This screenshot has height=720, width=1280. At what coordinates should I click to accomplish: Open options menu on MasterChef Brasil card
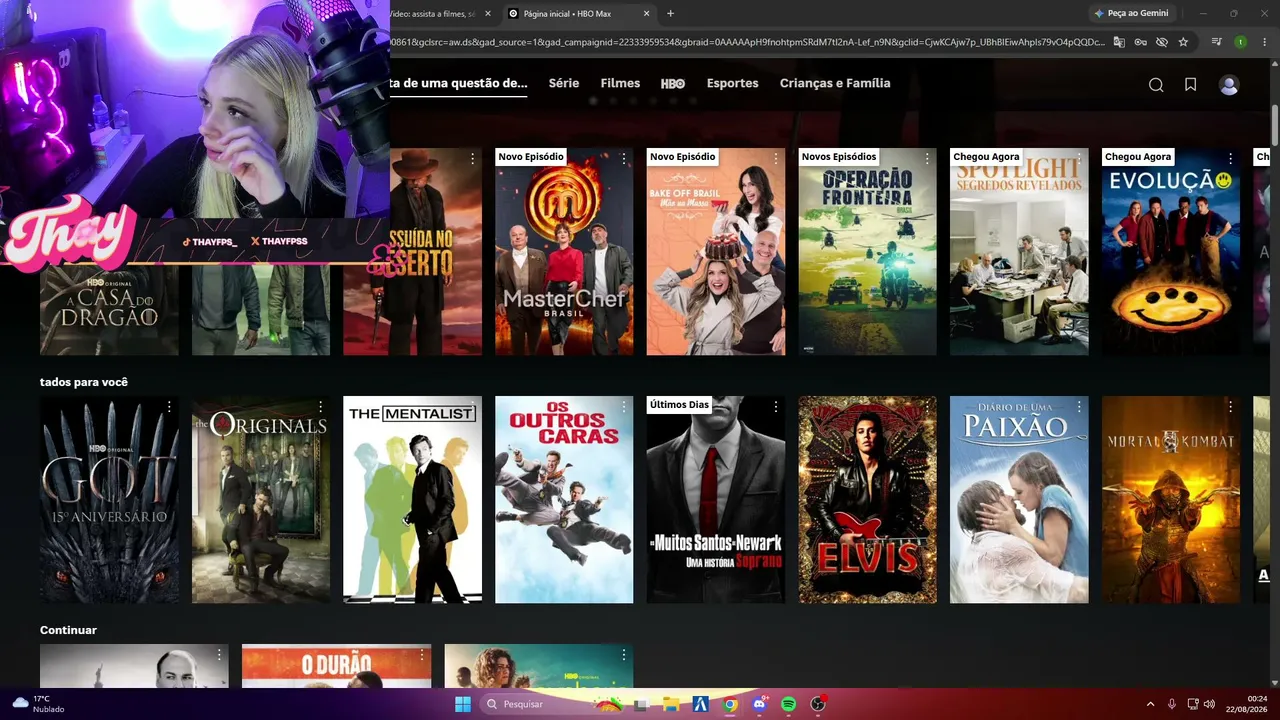(624, 159)
